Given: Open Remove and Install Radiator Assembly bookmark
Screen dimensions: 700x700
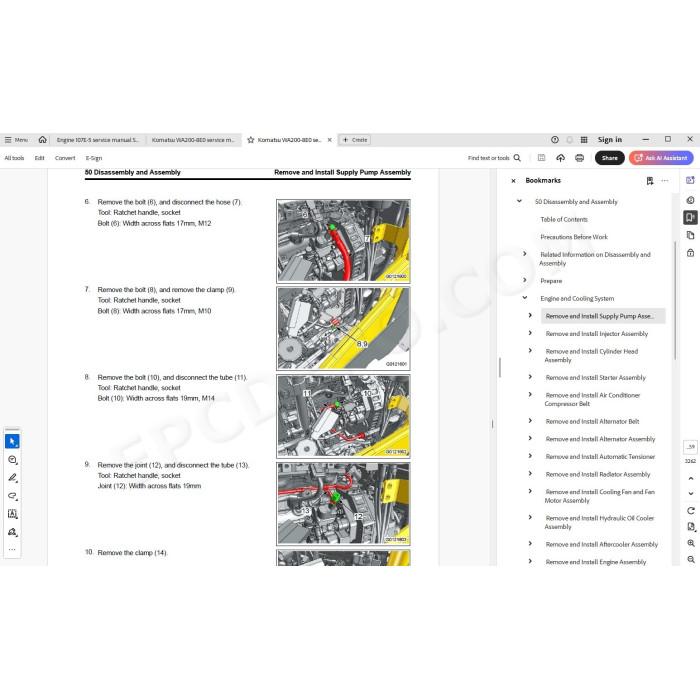Looking at the screenshot, I should click(598, 475).
